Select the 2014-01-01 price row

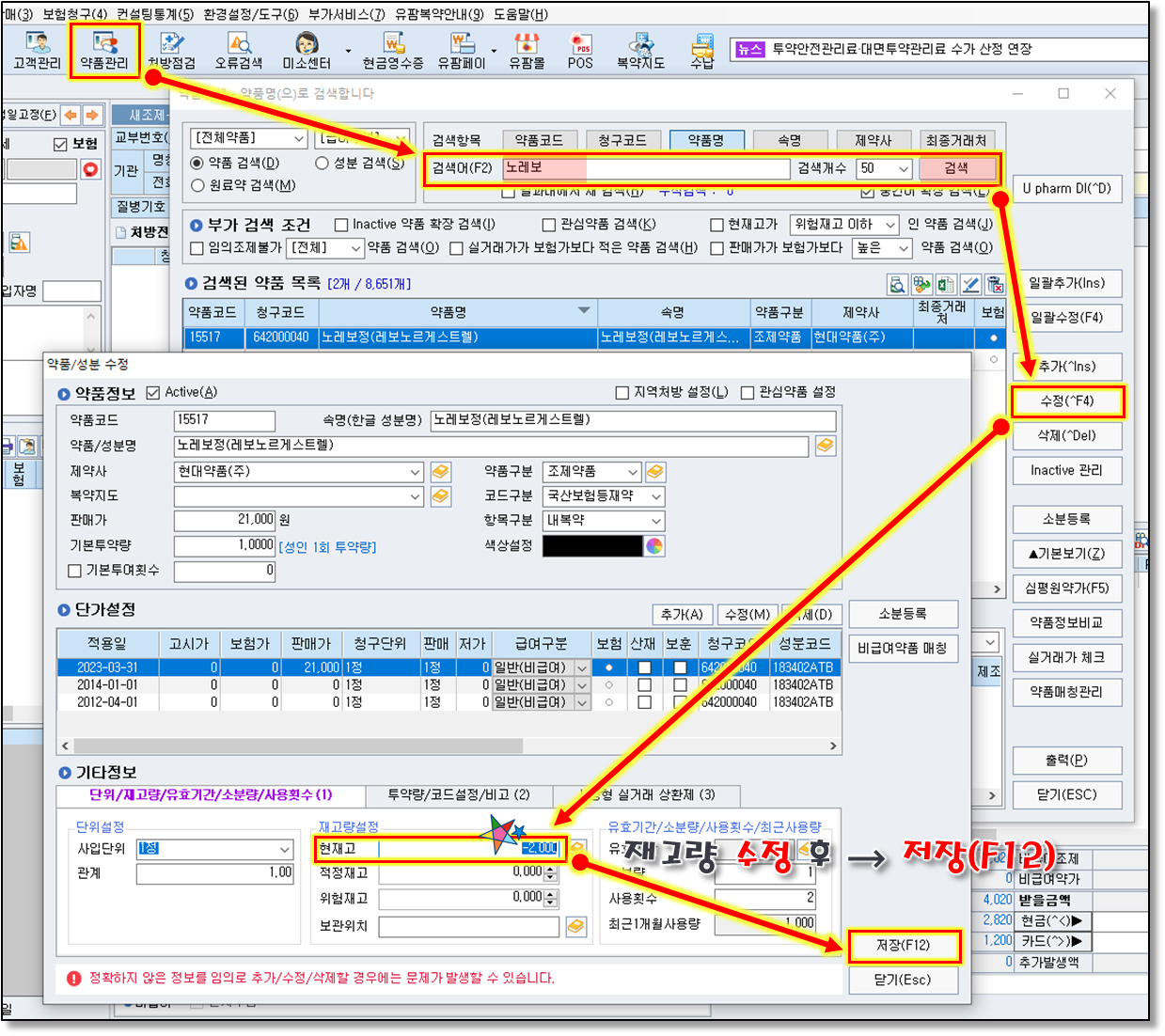point(447,685)
